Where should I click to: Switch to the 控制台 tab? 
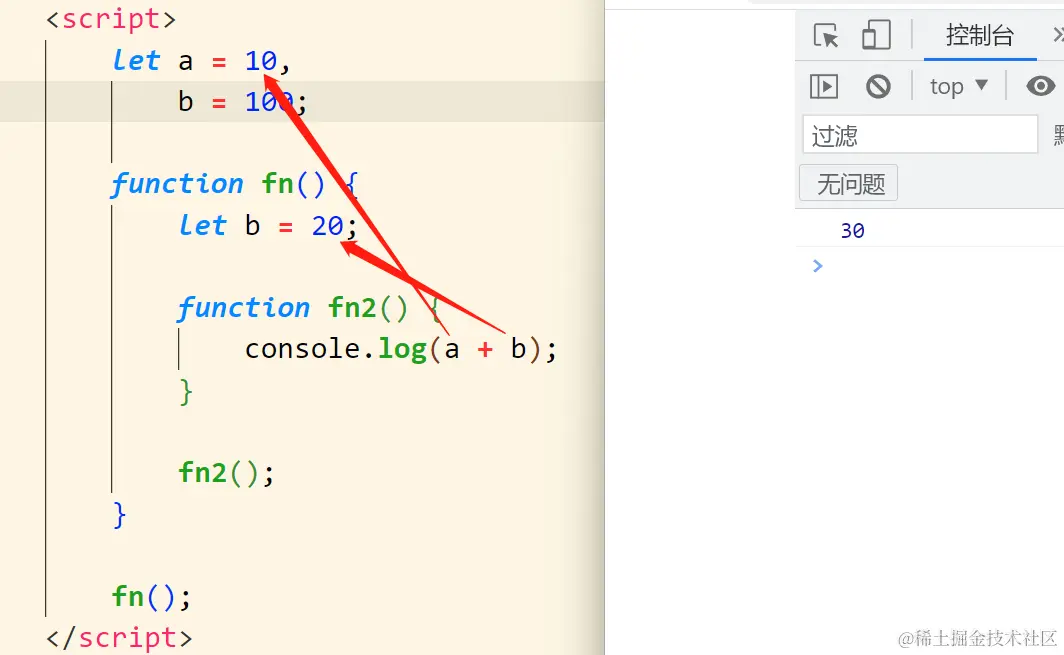980,35
